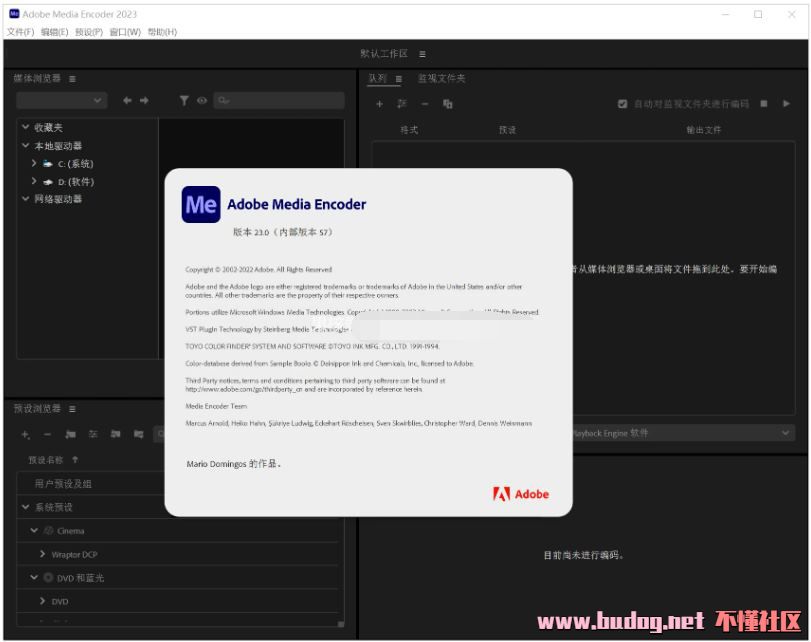811x642 pixels.
Task: Expand the D: (软件) drive
Action: tap(34, 181)
